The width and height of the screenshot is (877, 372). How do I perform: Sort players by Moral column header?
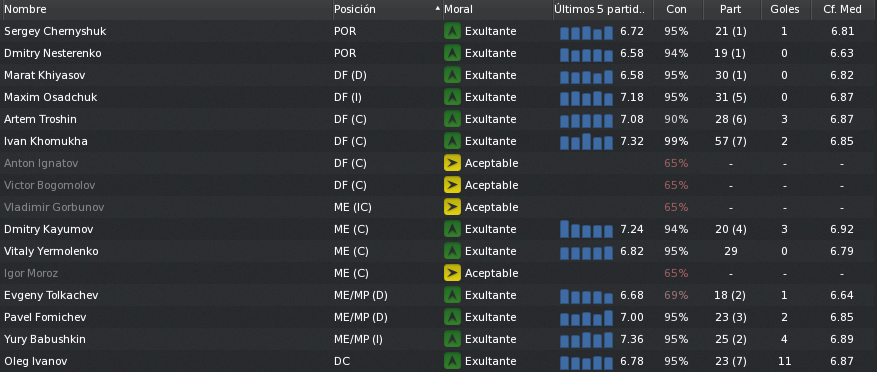458,10
